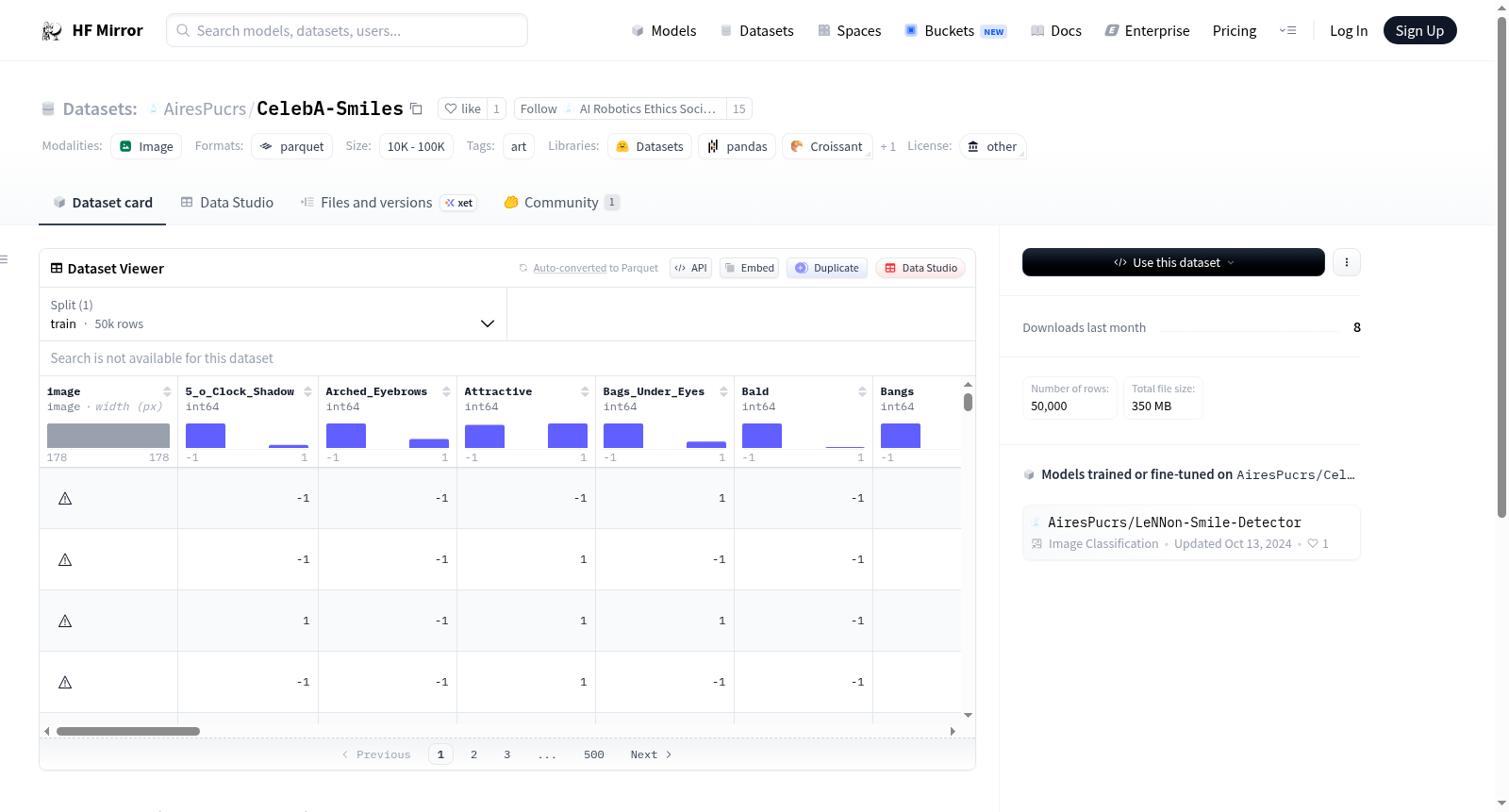Click the warning icon in the second image row
This screenshot has height=812, width=1509.
[x=65, y=559]
